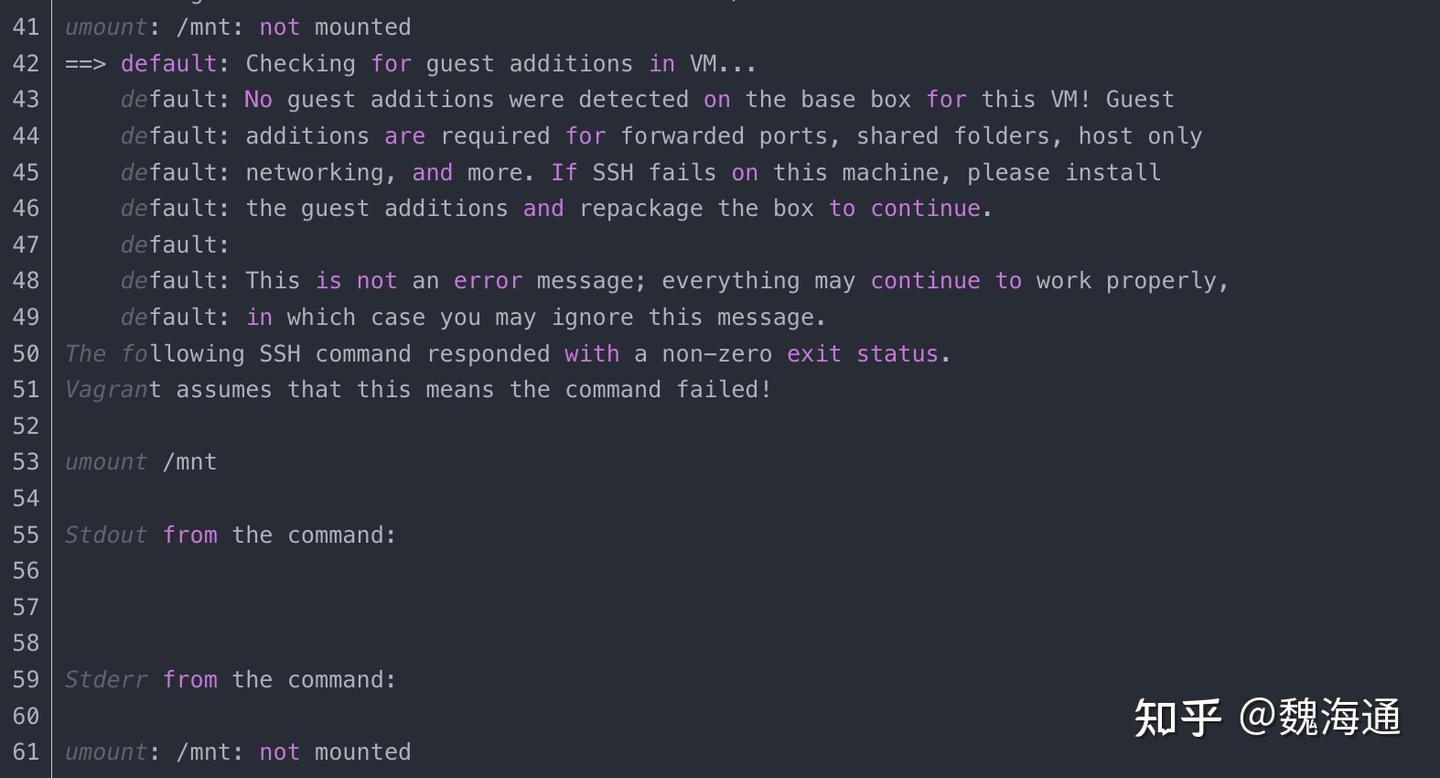Click line number 50 in the gutter
This screenshot has height=778, width=1440.
(26, 354)
